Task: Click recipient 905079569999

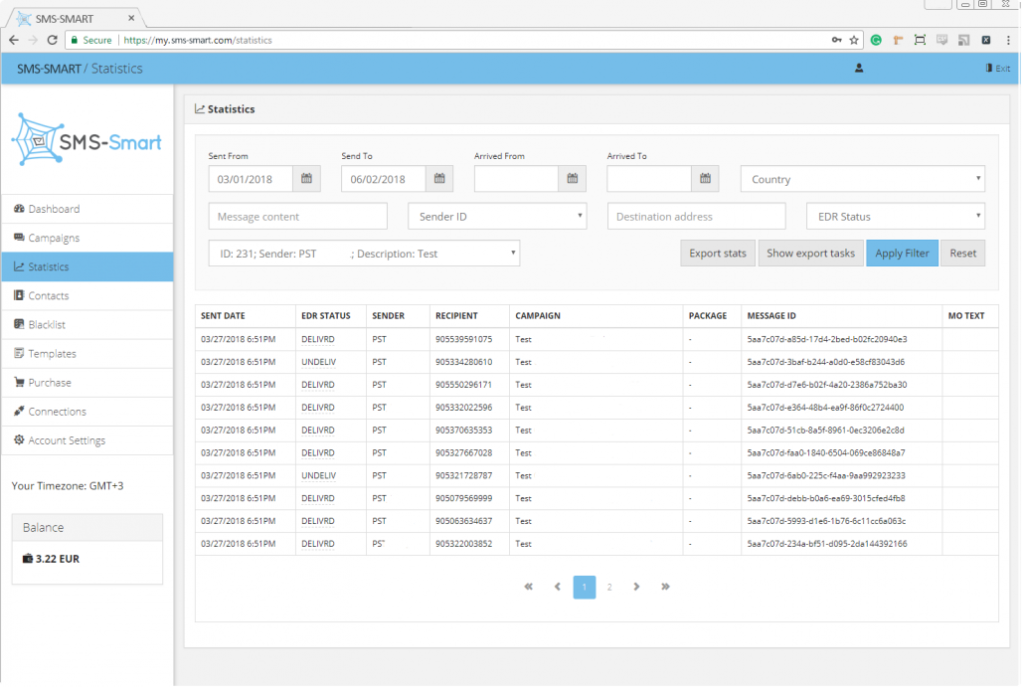Action: 464,499
